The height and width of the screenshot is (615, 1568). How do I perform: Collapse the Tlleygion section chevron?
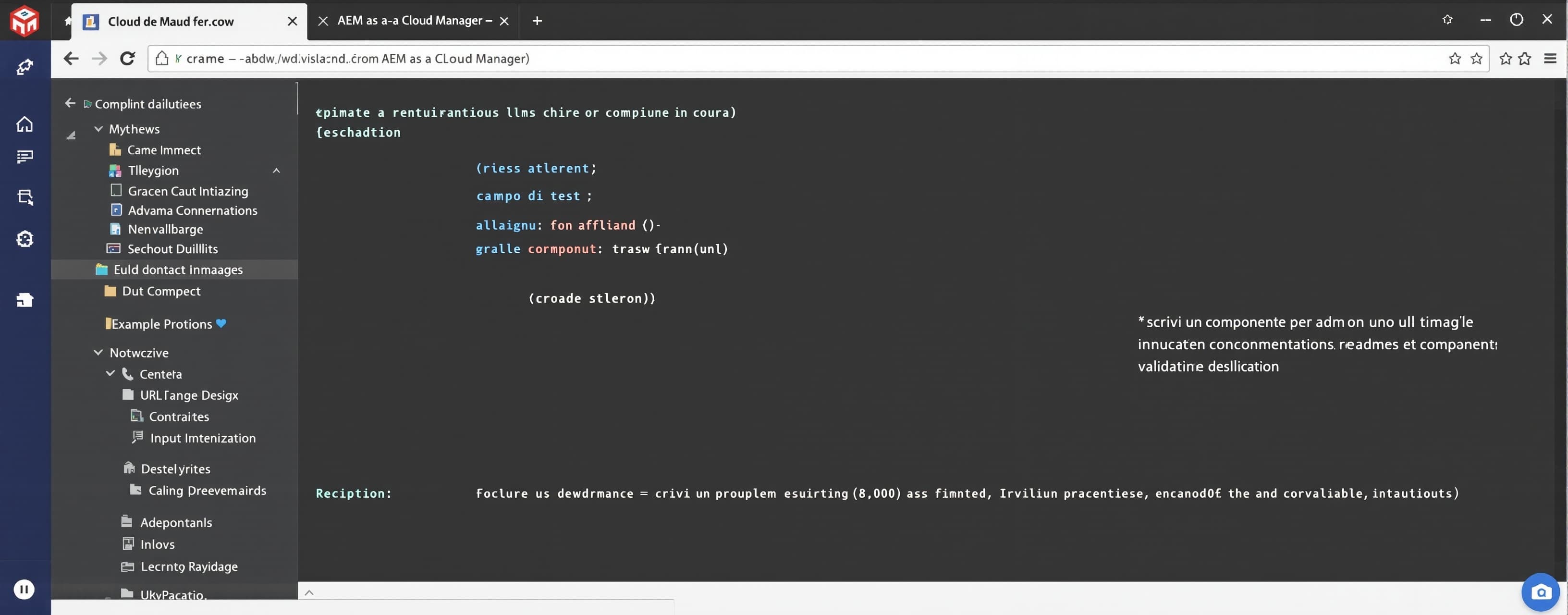276,171
